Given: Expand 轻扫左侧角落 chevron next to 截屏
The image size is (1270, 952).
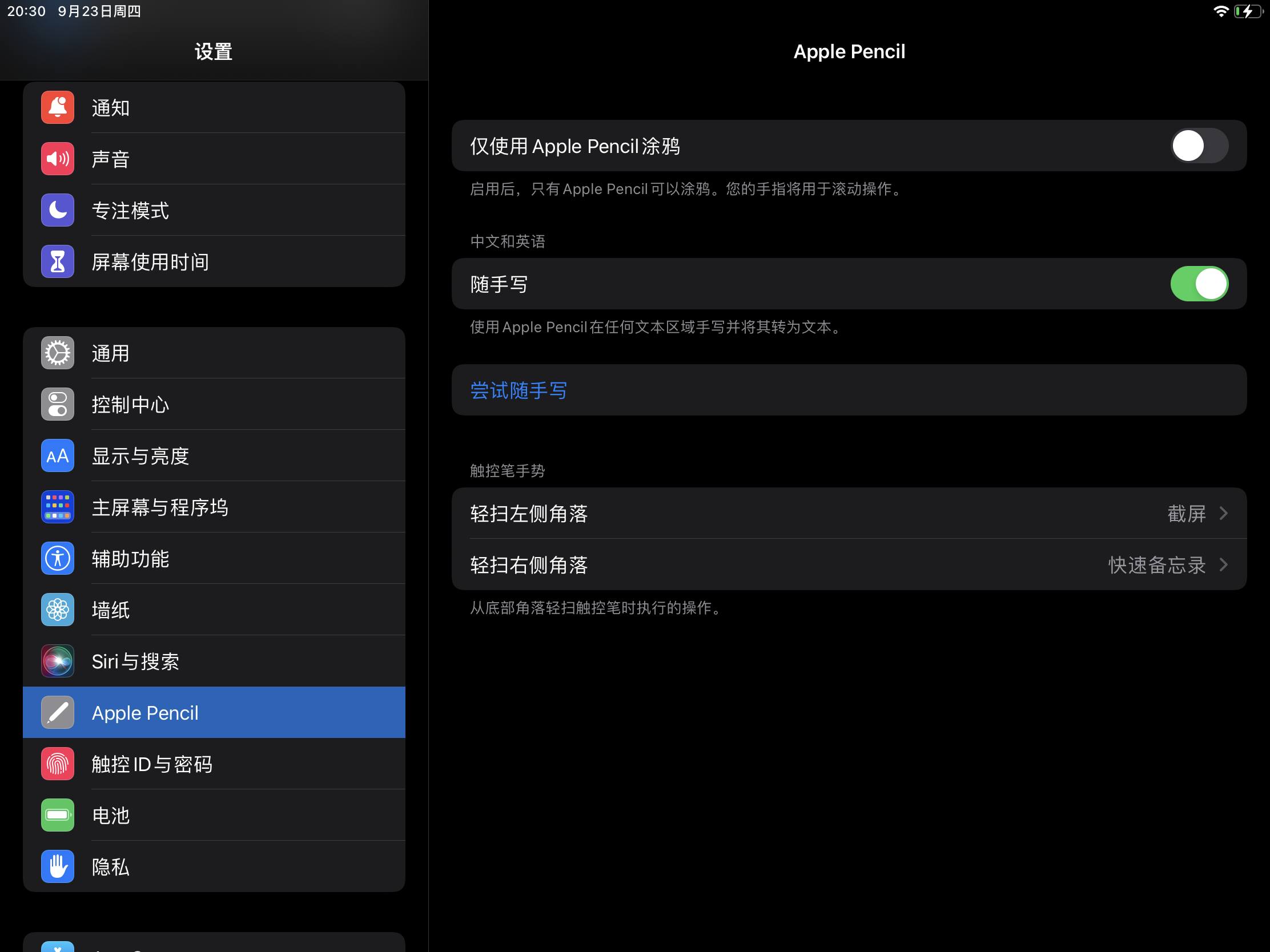Looking at the screenshot, I should [1224, 513].
